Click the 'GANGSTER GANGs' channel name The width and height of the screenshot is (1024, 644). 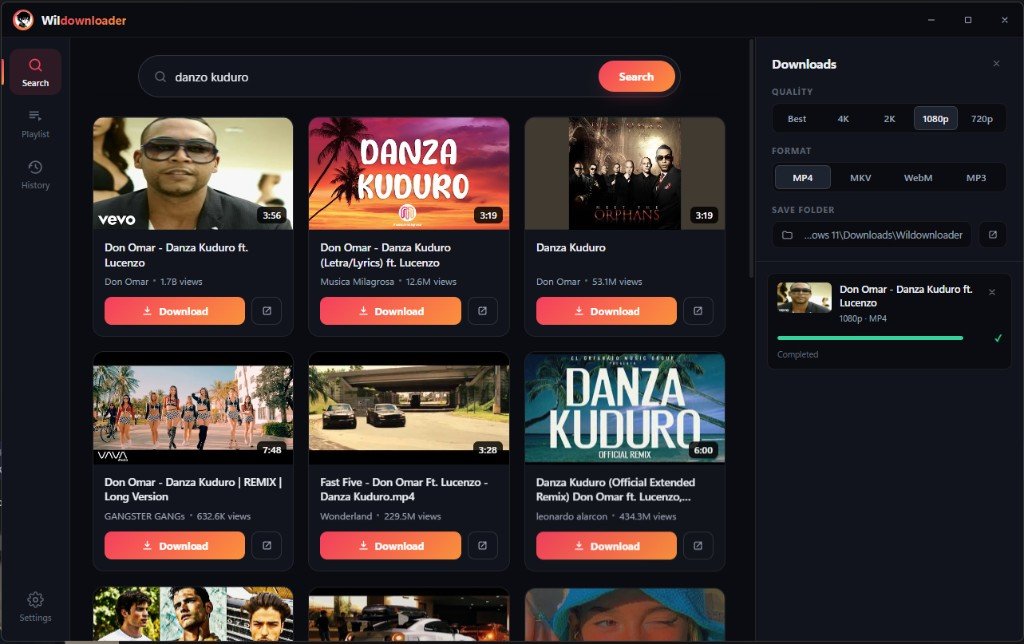pos(144,516)
